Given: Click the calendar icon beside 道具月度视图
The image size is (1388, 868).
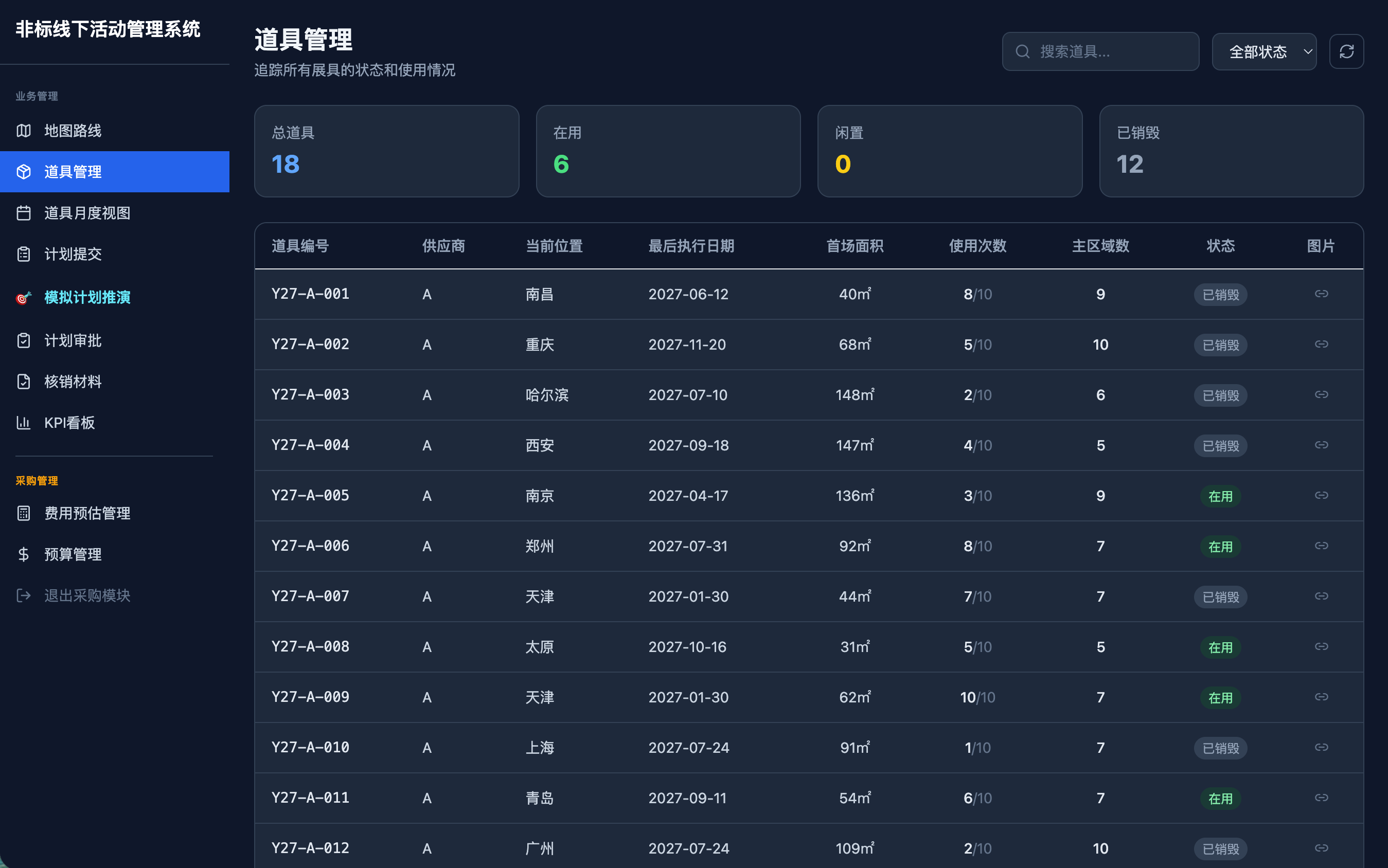Looking at the screenshot, I should coord(24,213).
